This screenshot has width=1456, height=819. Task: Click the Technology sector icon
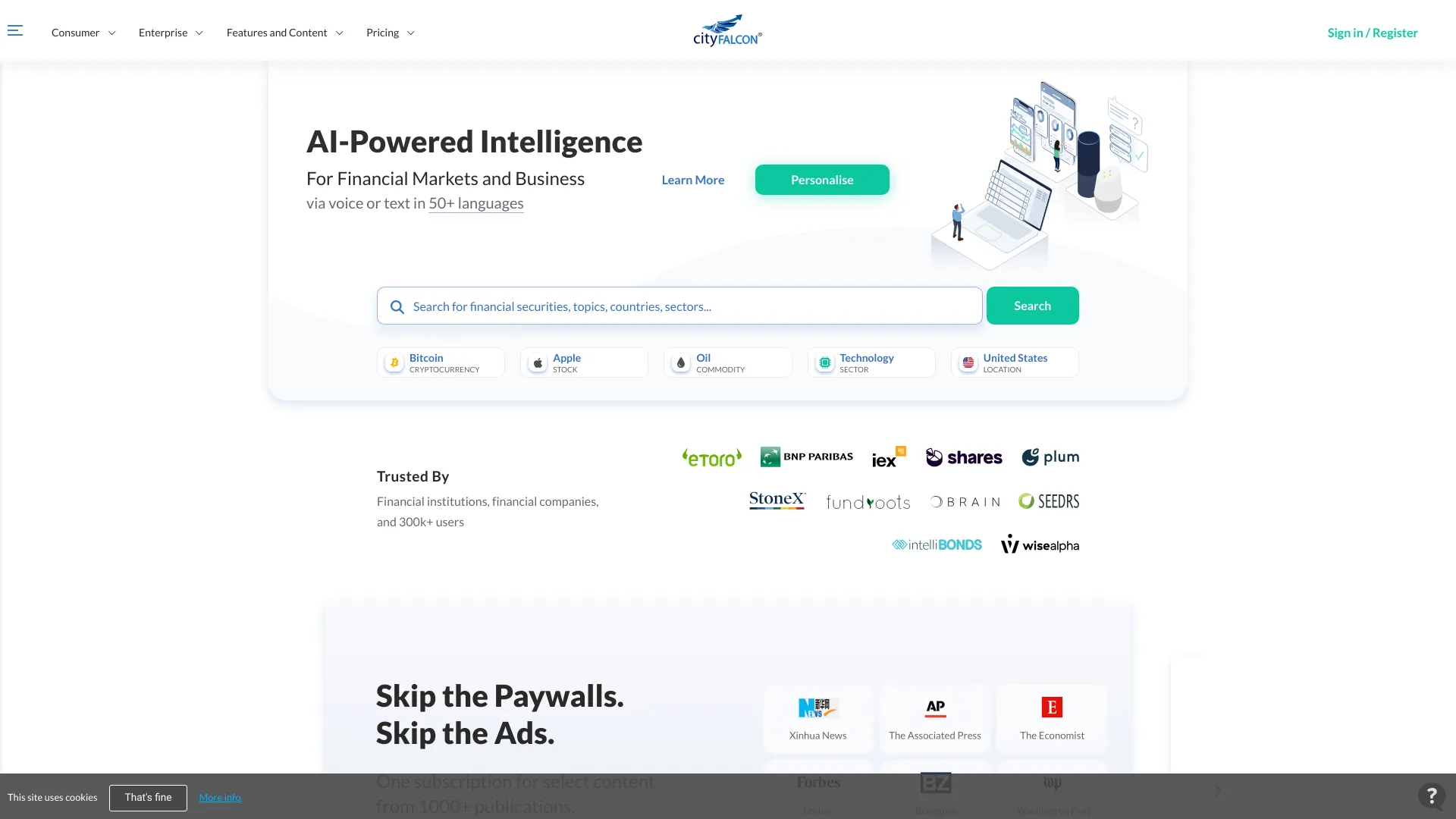point(825,363)
